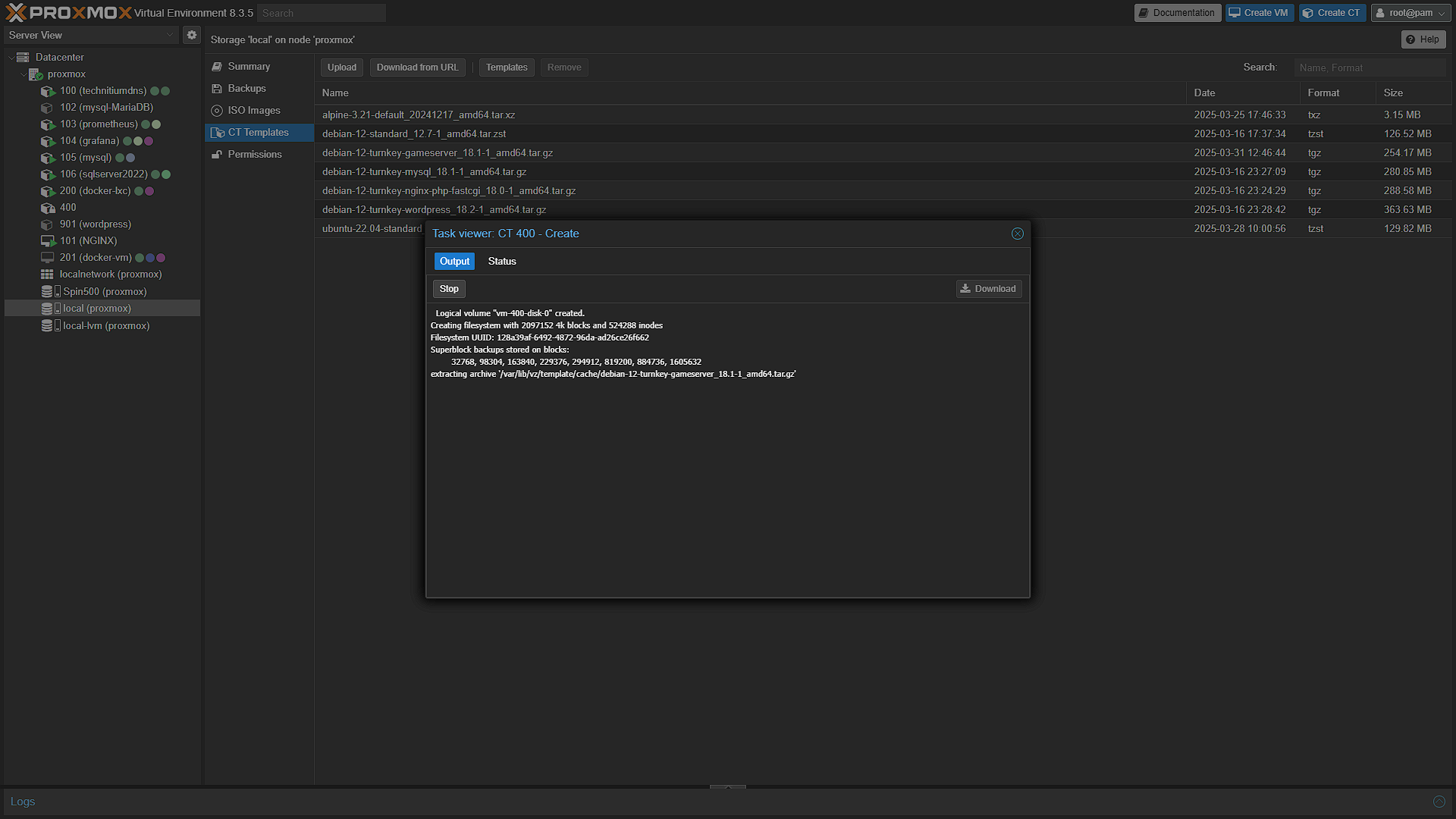This screenshot has width=1456, height=819.
Task: Click the Summary book icon
Action: coord(217,67)
